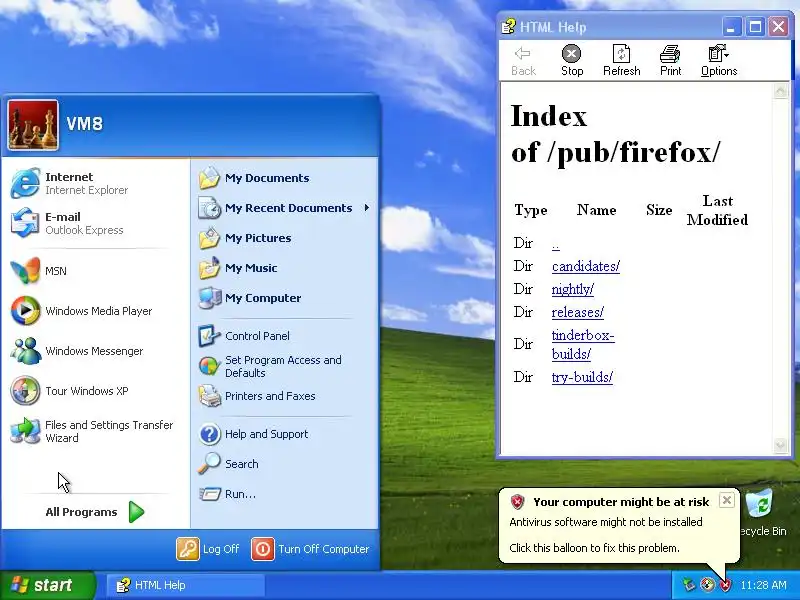Click the 11:28 AM system clock
The height and width of the screenshot is (600, 800).
click(x=763, y=585)
